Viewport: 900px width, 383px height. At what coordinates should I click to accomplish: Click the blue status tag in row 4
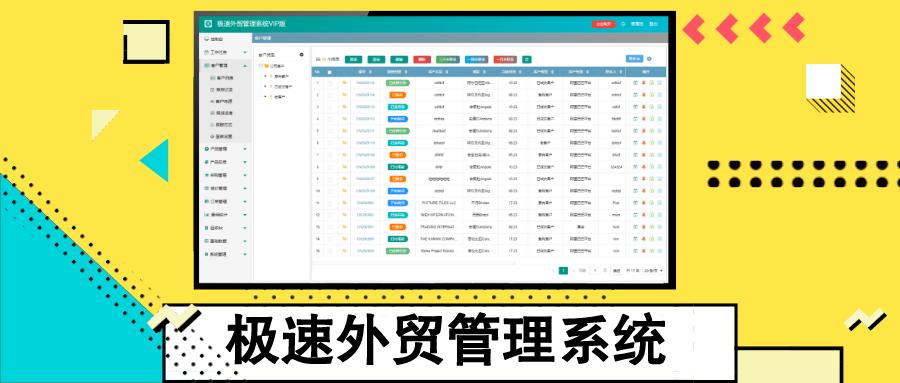coord(397,119)
